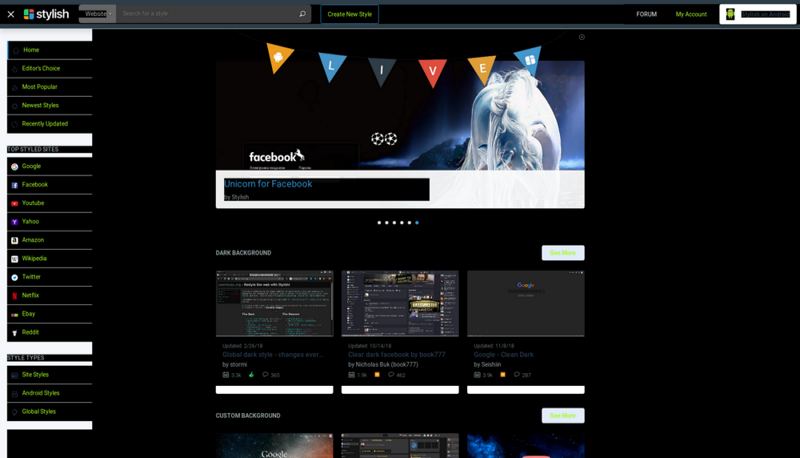This screenshot has height=458, width=800.
Task: Click the comments icon showing 287
Action: click(517, 375)
